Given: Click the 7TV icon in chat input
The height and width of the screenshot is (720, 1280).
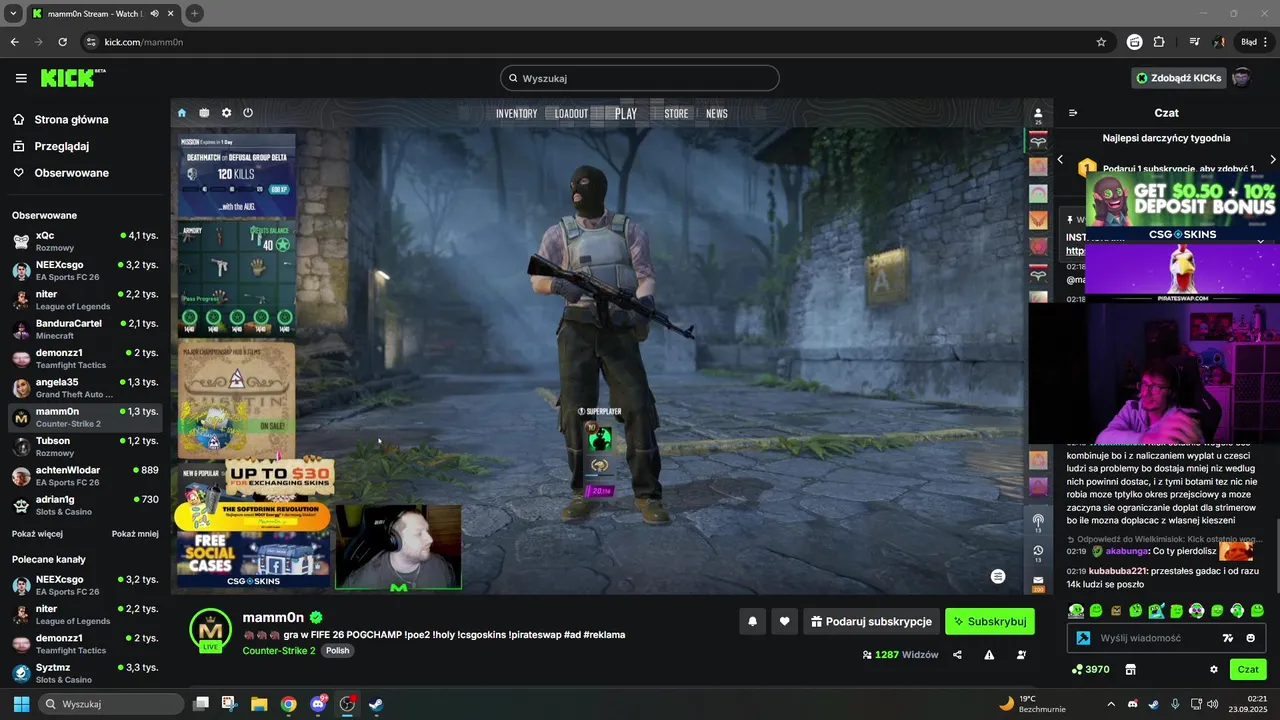Looking at the screenshot, I should [x=1228, y=638].
